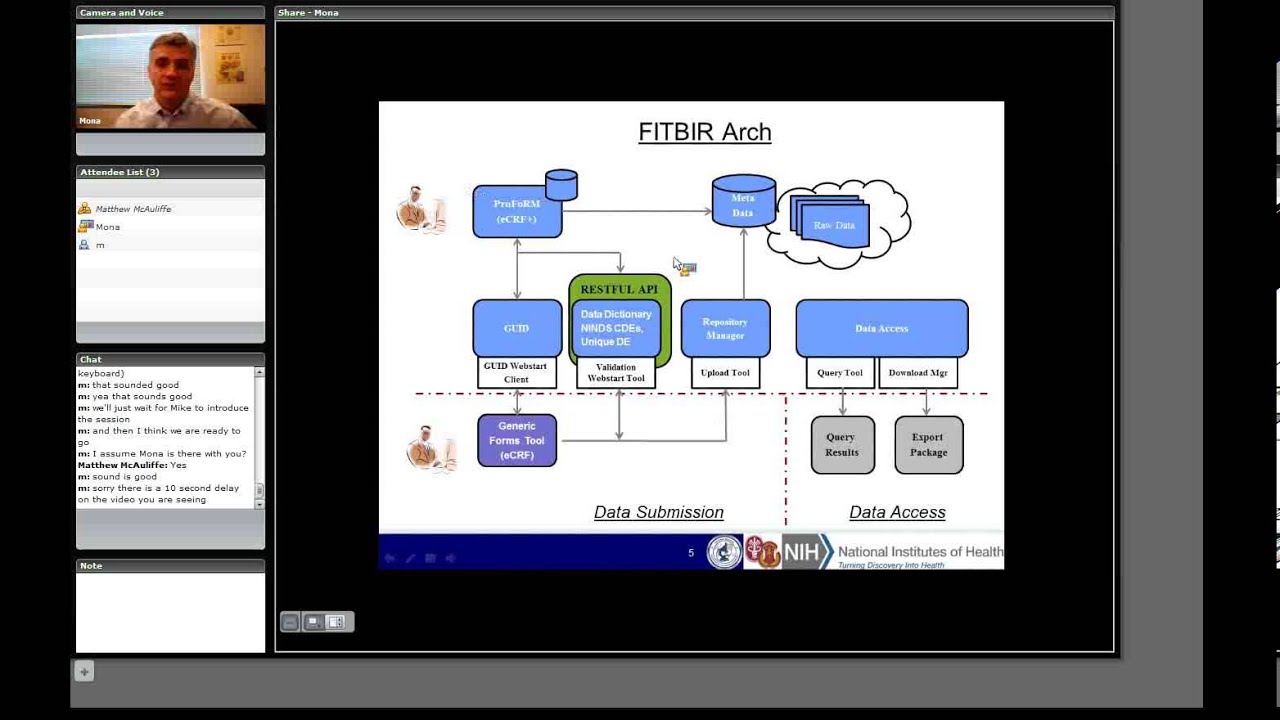Click the participant icon beside attendee m
Screen dimensions: 1280x720
(85, 245)
